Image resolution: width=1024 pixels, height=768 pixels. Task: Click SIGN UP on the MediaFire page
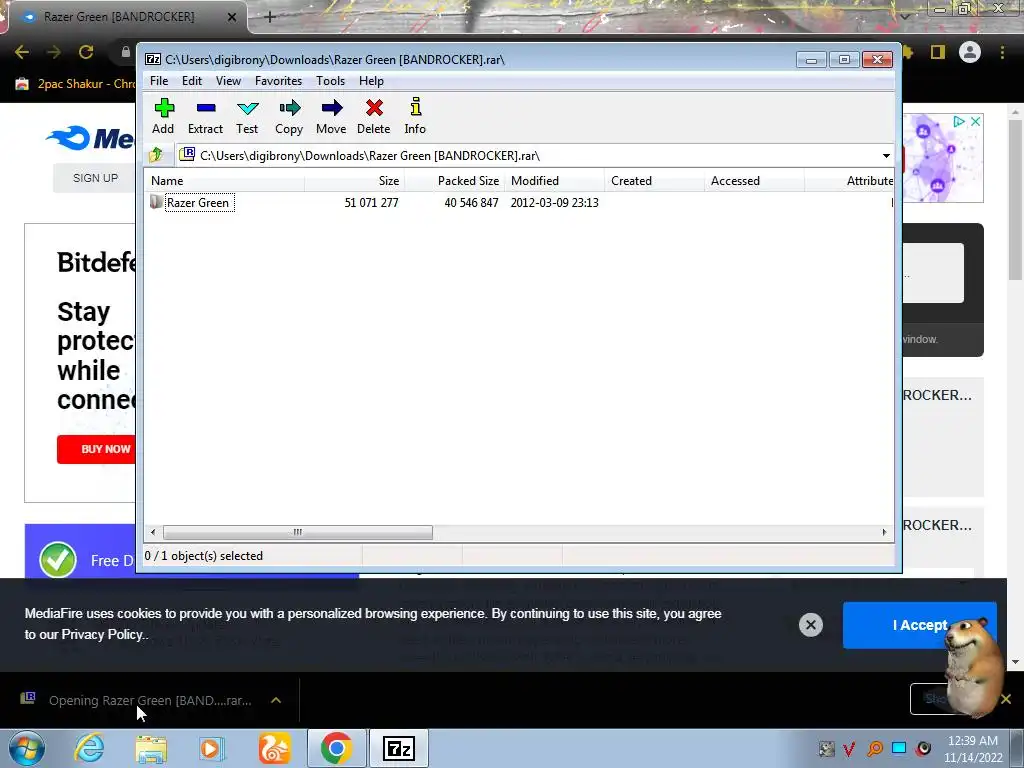coord(95,178)
